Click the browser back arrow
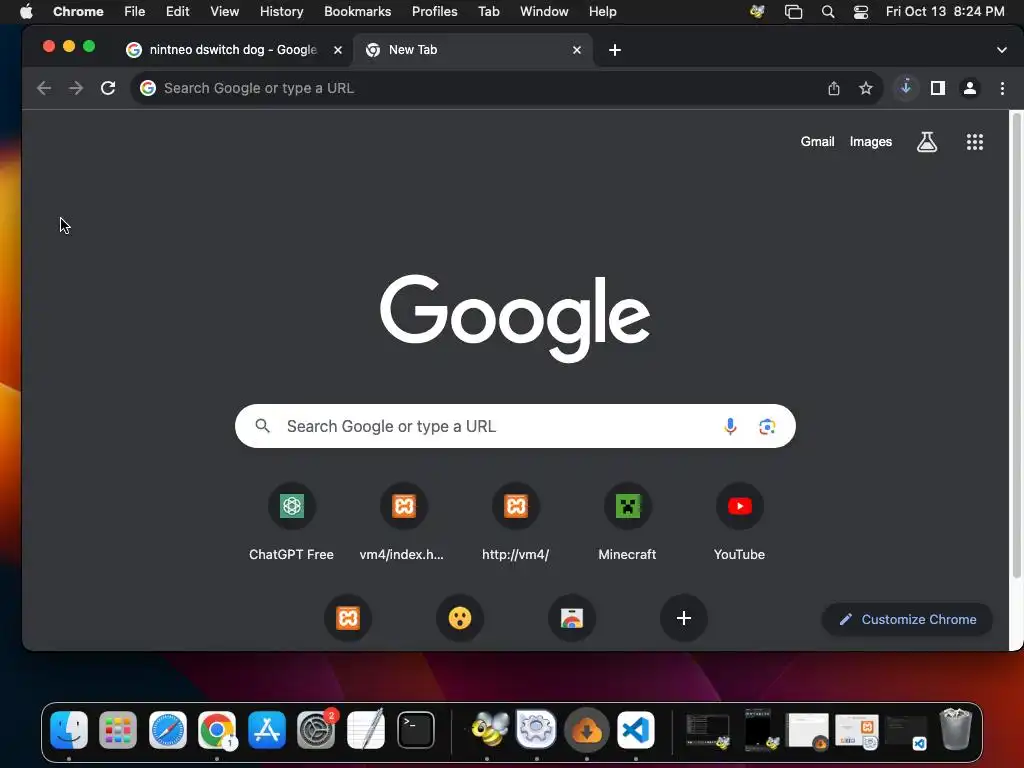This screenshot has width=1024, height=768. click(44, 88)
